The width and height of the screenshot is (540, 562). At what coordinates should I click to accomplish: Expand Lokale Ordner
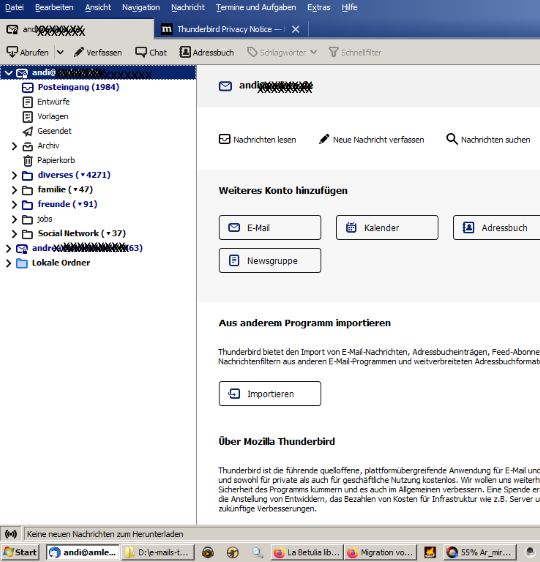tap(9, 263)
